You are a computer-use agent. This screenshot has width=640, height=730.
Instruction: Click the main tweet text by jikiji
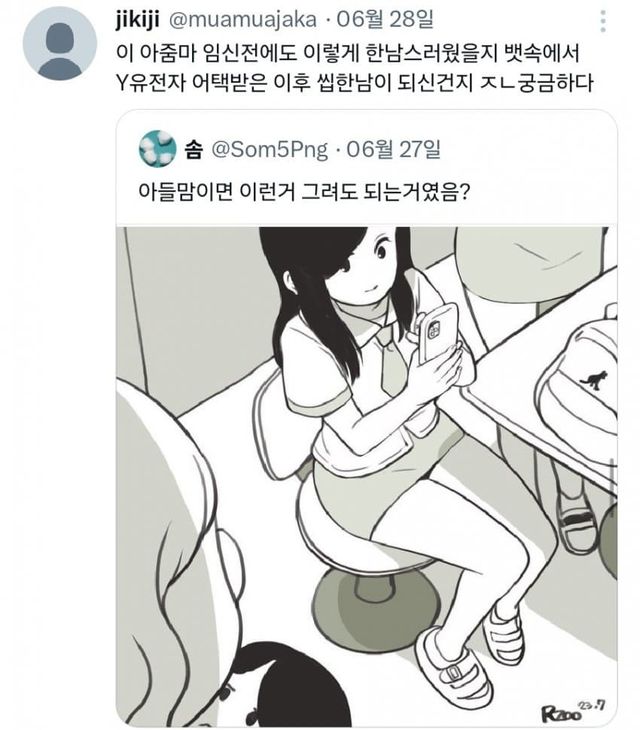pyautogui.click(x=354, y=68)
